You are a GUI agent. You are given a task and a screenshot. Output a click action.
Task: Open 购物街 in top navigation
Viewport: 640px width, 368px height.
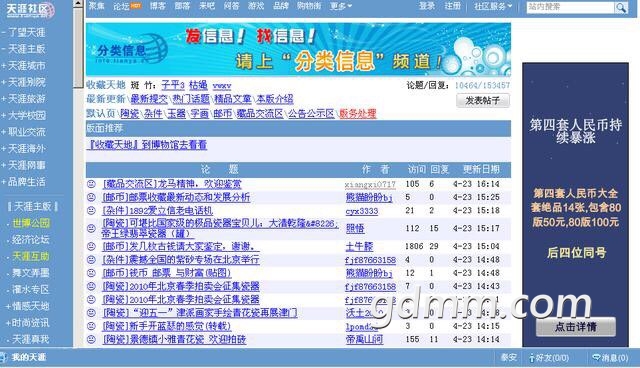[309, 6]
